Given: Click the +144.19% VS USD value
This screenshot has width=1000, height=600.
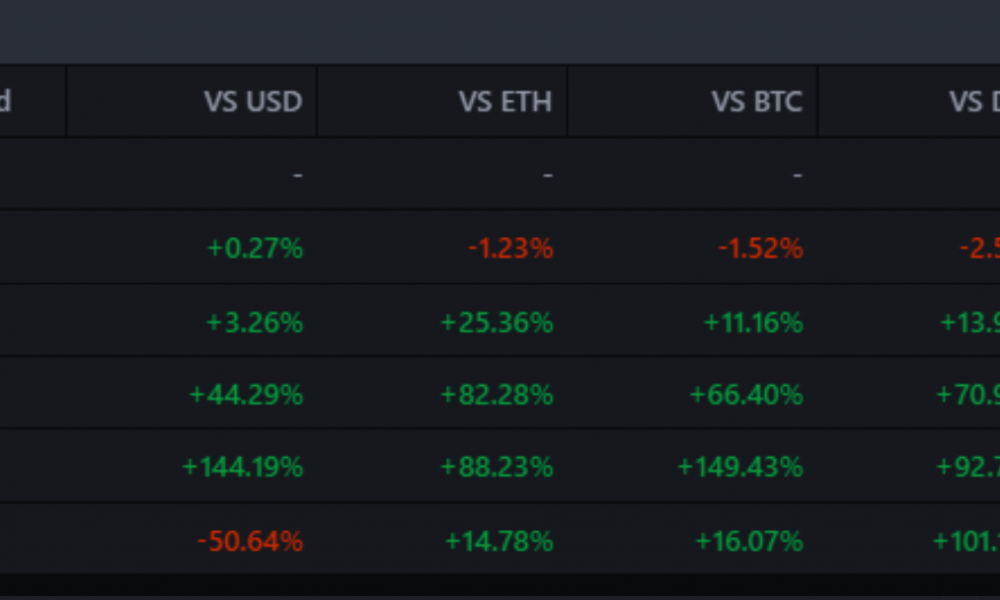Looking at the screenshot, I should click(x=242, y=467).
